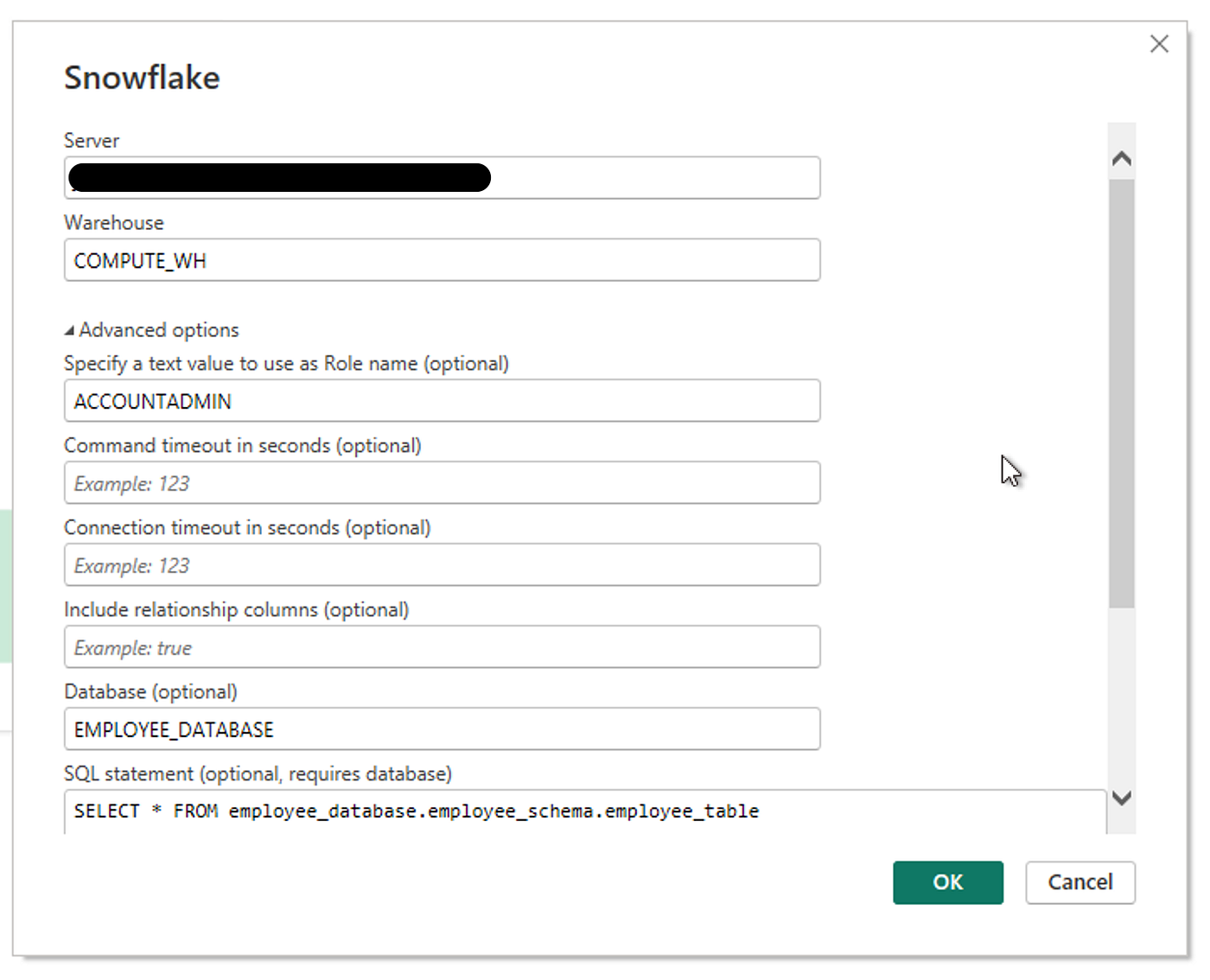
Task: Click the 'Connection timeout in seconds (optional)' label
Action: pyautogui.click(x=247, y=528)
